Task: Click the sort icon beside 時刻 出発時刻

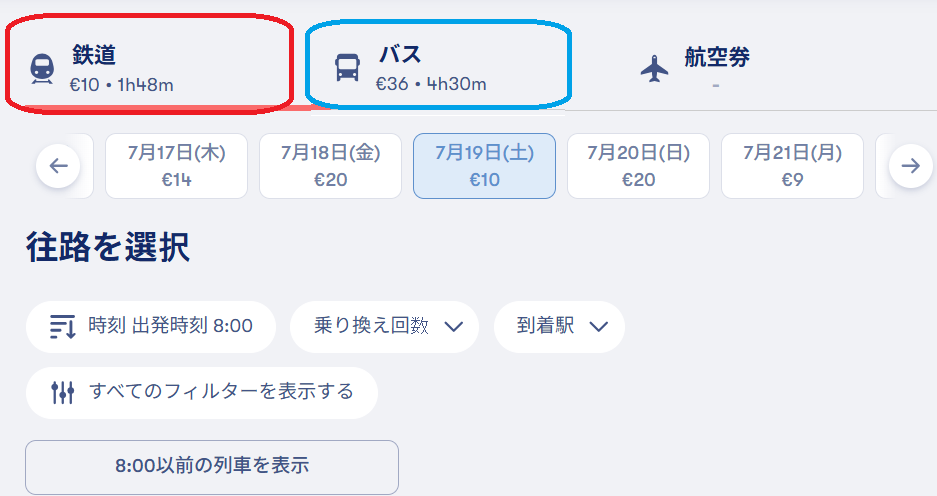Action: pyautogui.click(x=63, y=327)
